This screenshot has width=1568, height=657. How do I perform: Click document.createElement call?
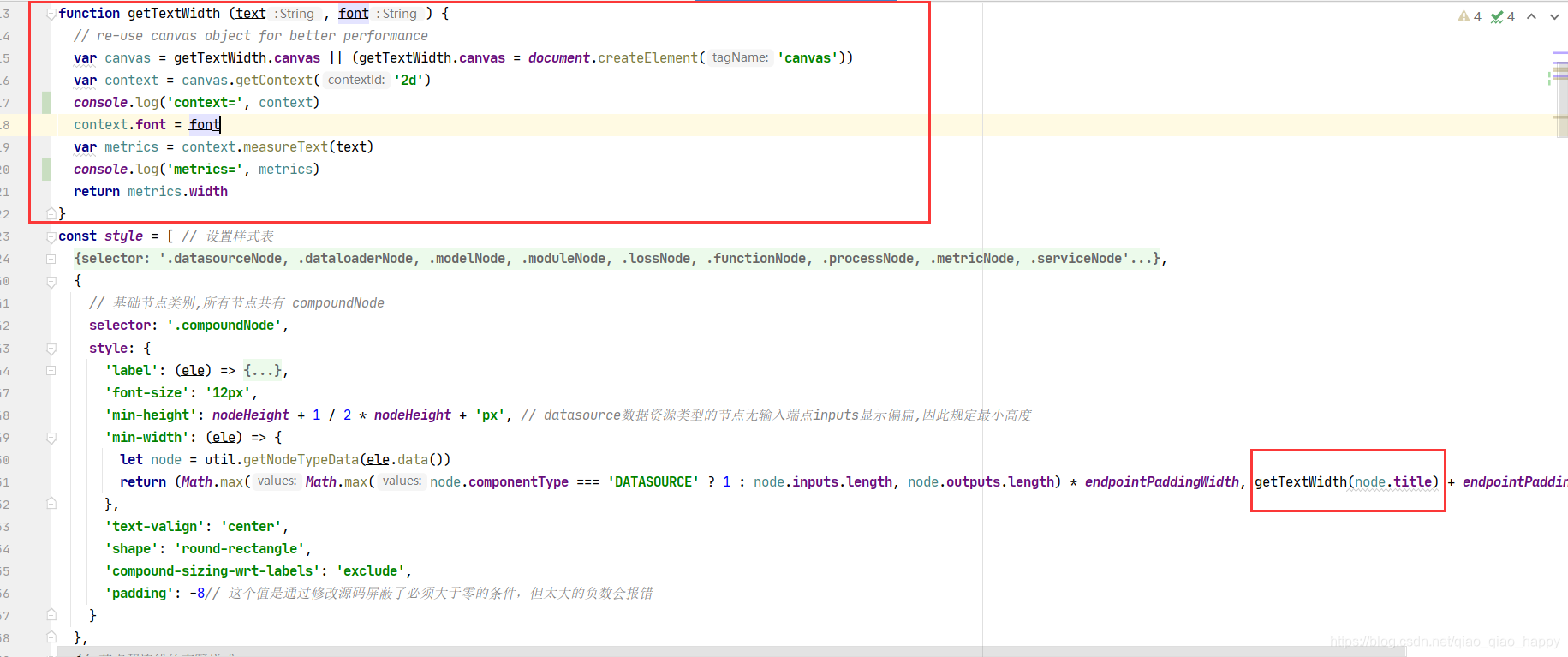tap(613, 58)
